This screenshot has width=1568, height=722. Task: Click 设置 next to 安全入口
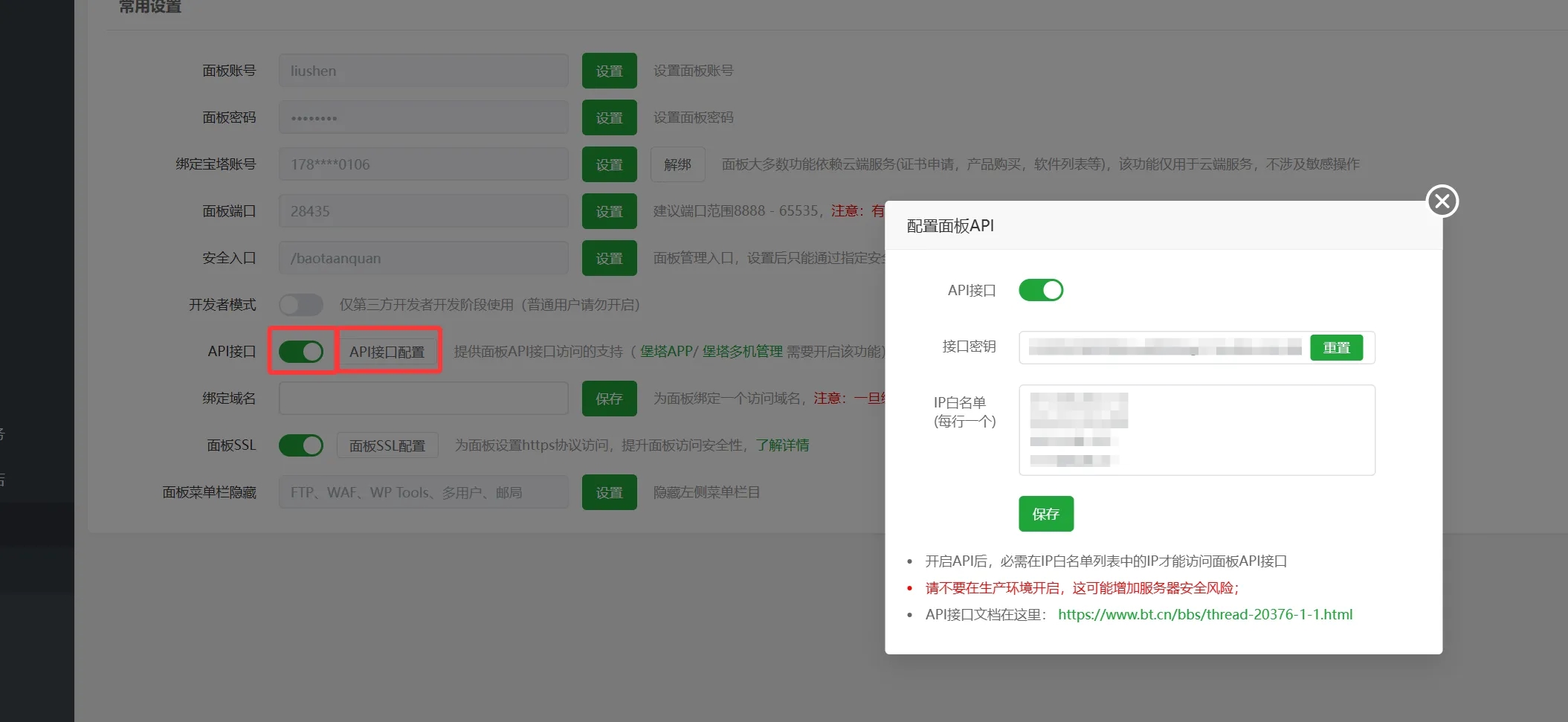610,258
